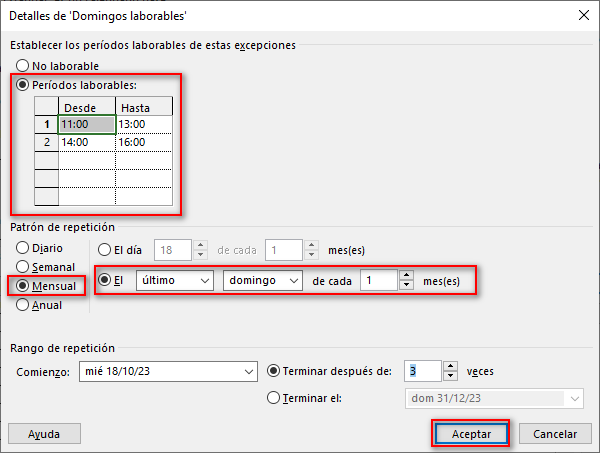Choose the 'Períodos laborables' radio option
Image resolution: width=600 pixels, height=453 pixels.
tap(23, 85)
